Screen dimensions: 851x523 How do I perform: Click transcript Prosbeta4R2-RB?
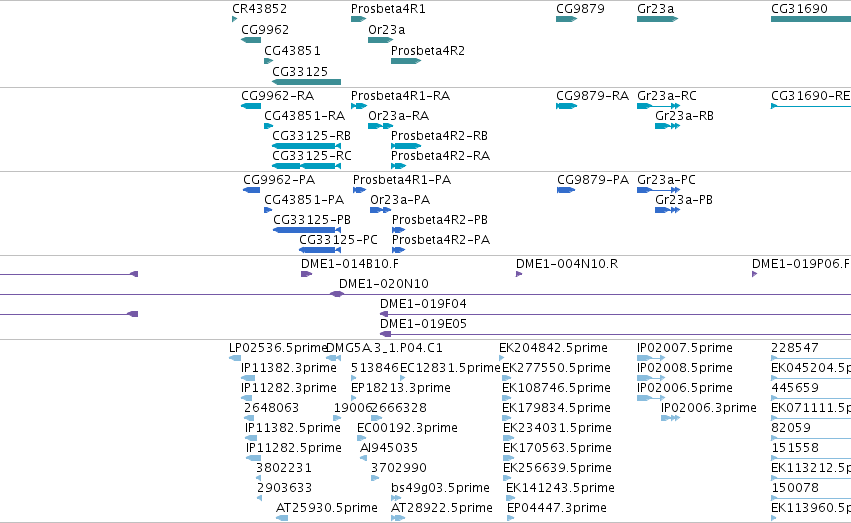[x=439, y=136]
